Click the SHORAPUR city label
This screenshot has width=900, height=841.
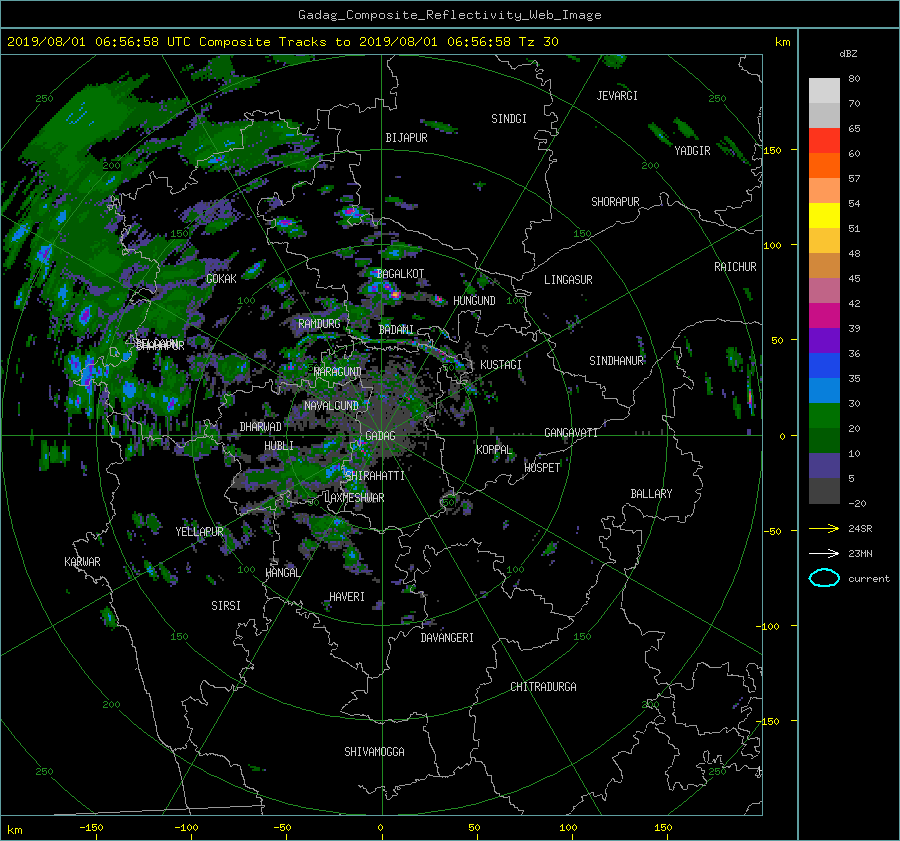click(x=615, y=202)
